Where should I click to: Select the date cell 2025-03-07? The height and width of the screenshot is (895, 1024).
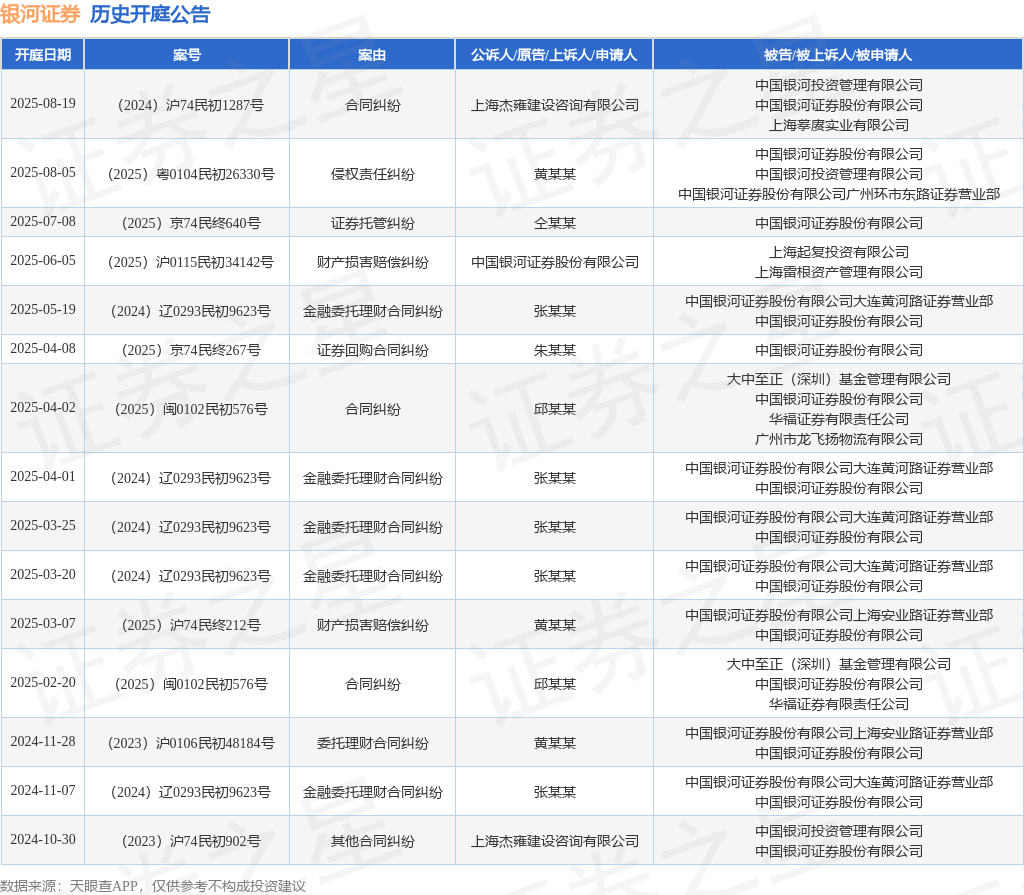coord(43,624)
